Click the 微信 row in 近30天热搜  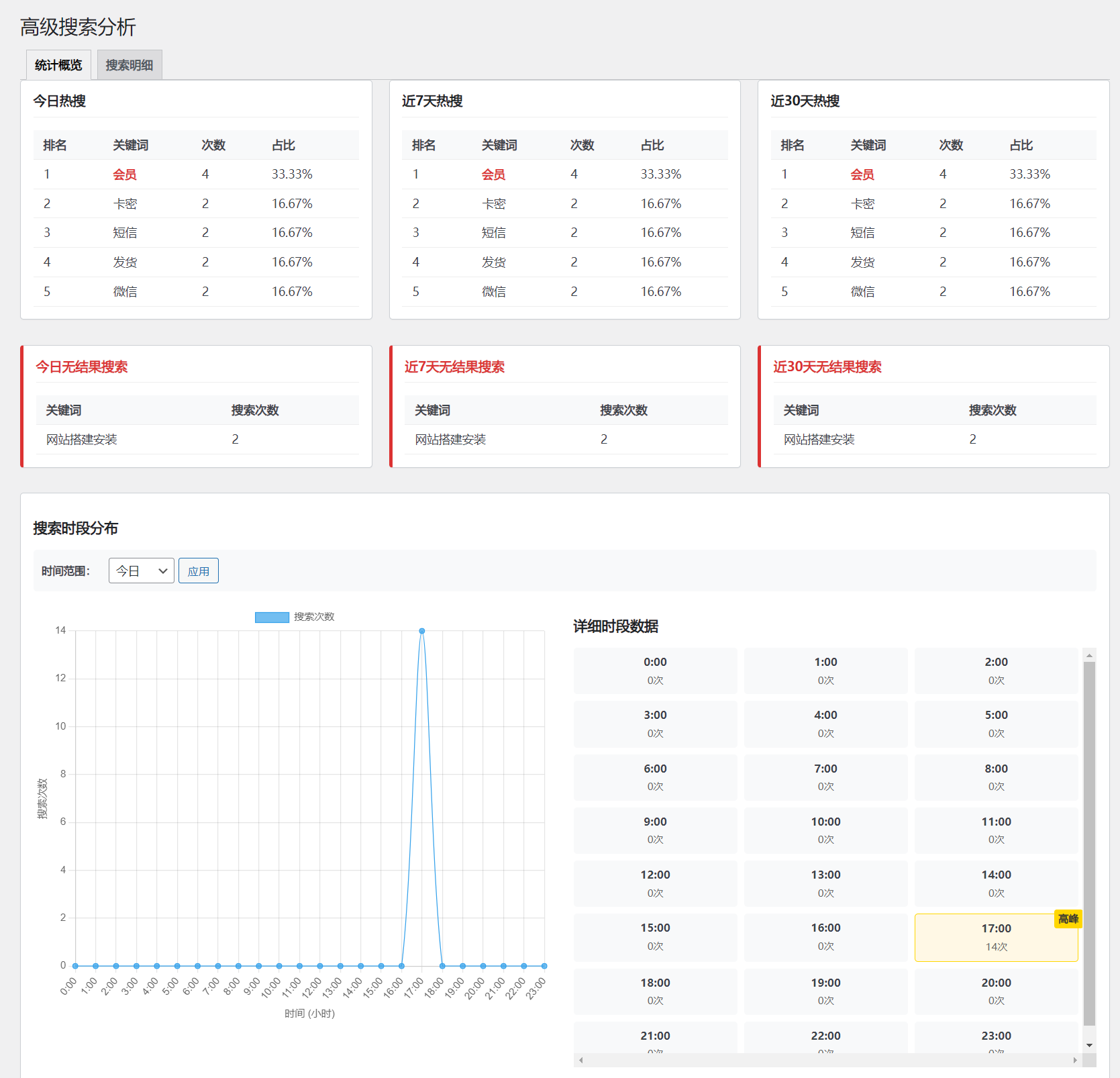point(862,291)
